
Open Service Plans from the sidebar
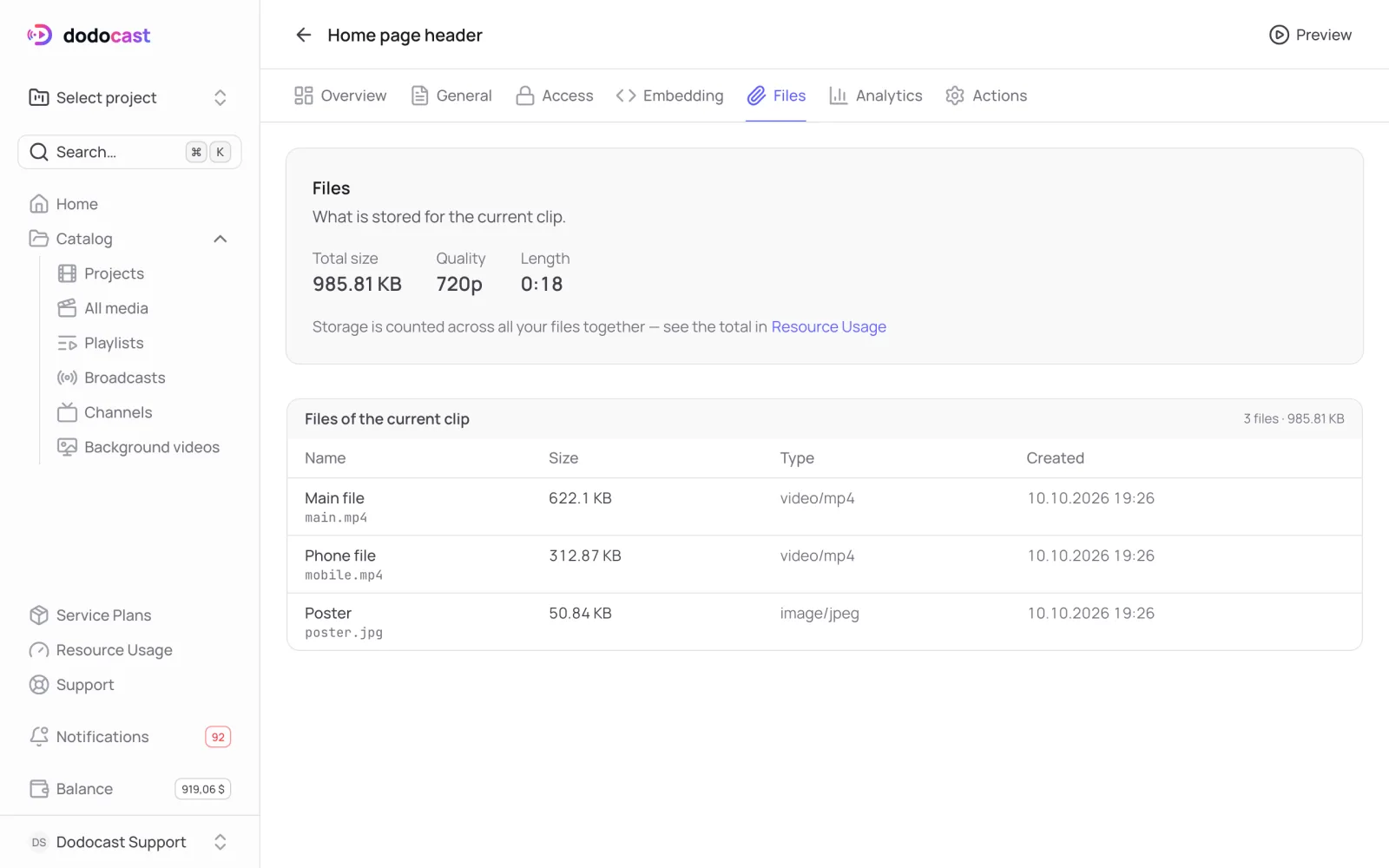tap(104, 615)
